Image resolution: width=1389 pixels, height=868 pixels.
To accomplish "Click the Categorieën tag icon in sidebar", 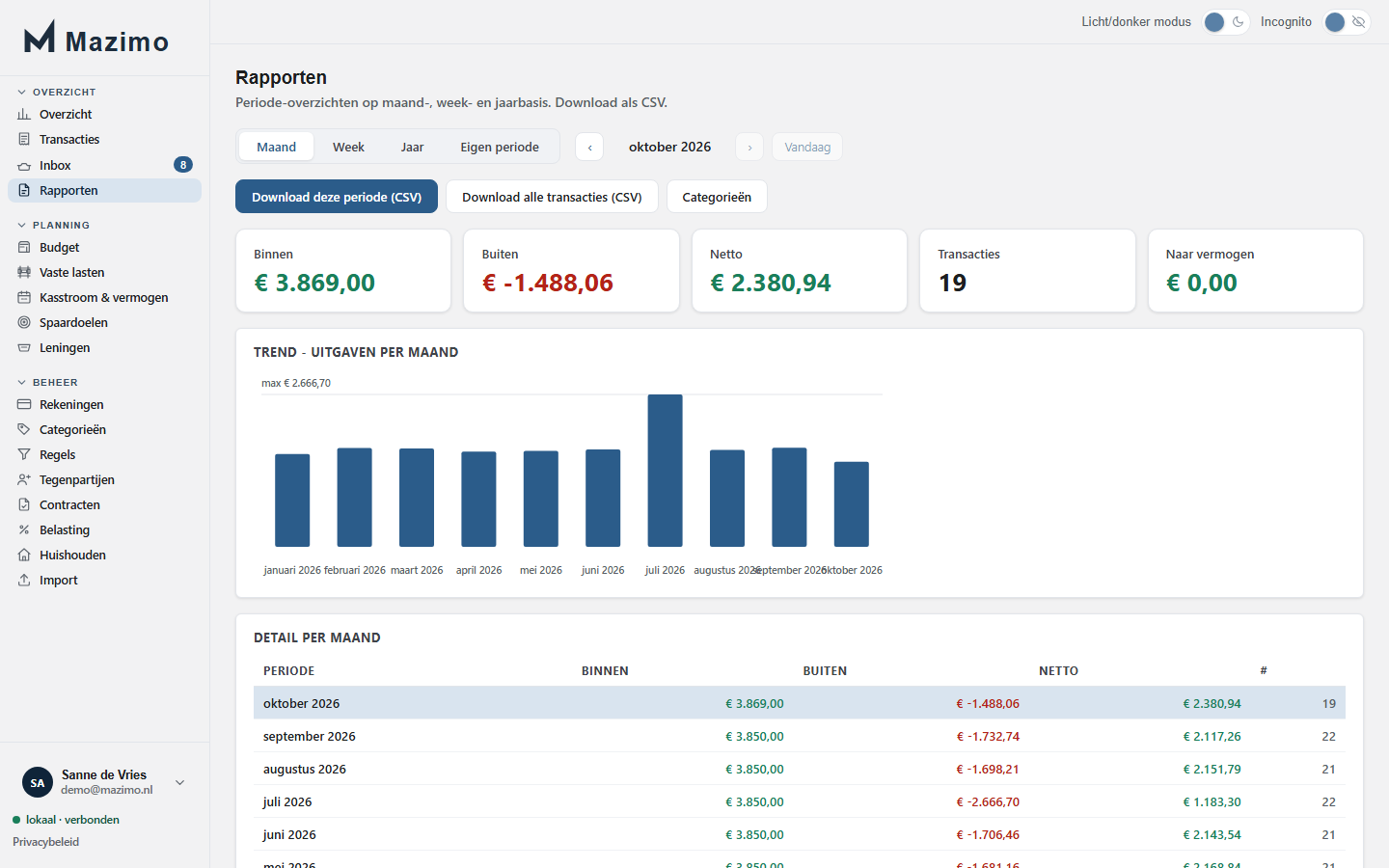I will pyautogui.click(x=24, y=430).
